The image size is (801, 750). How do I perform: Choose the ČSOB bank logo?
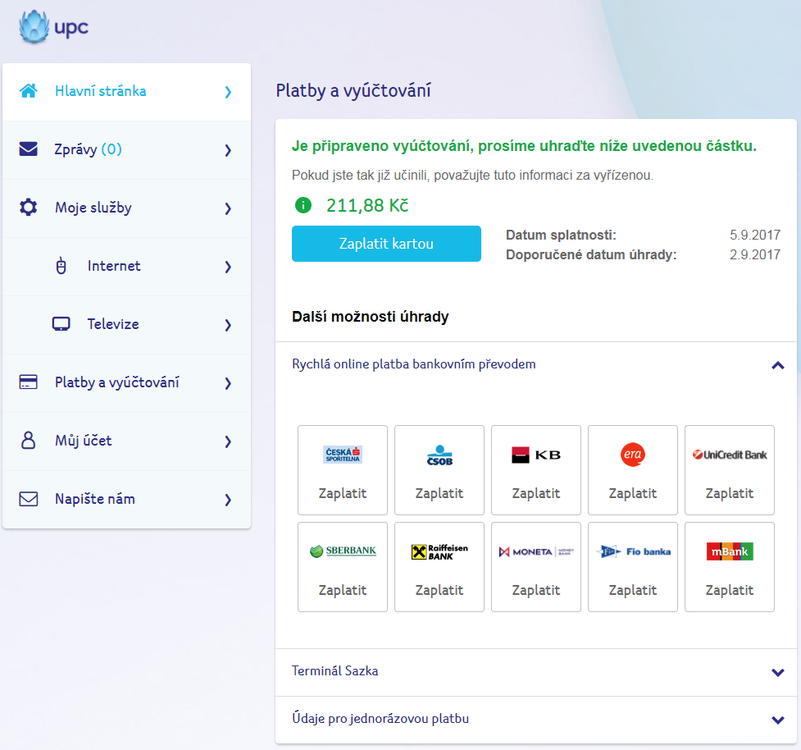click(439, 455)
